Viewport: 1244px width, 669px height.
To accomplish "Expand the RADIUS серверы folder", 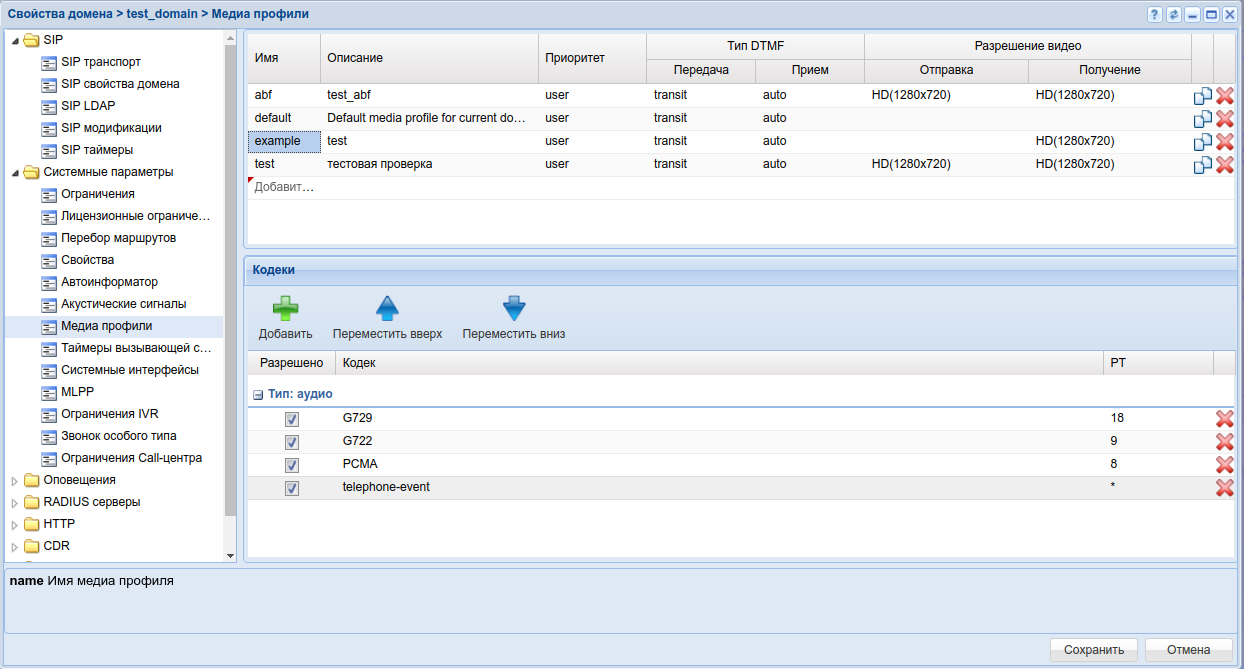I will tap(14, 502).
